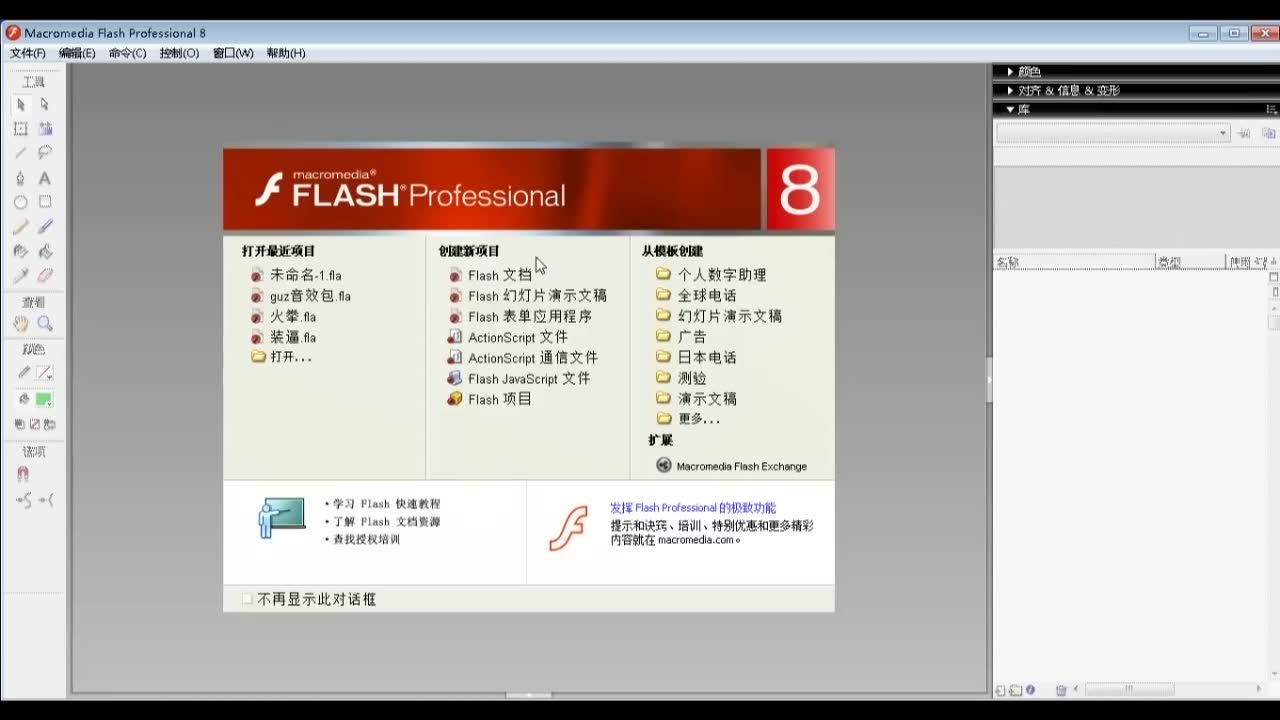Select the black arrow Selection tool
The width and height of the screenshot is (1280, 720).
click(x=20, y=104)
